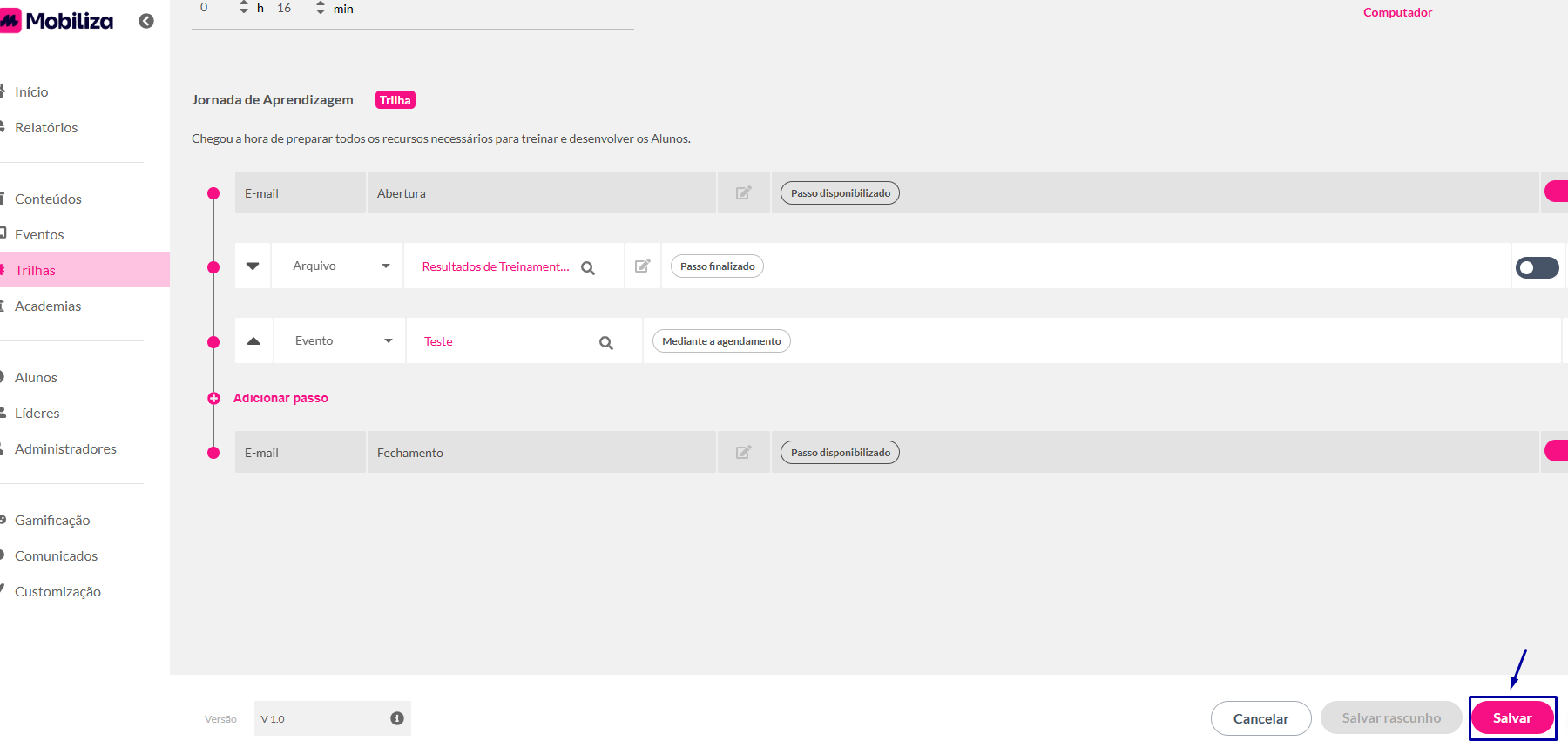
Task: Open Academias section
Action: [x=48, y=306]
